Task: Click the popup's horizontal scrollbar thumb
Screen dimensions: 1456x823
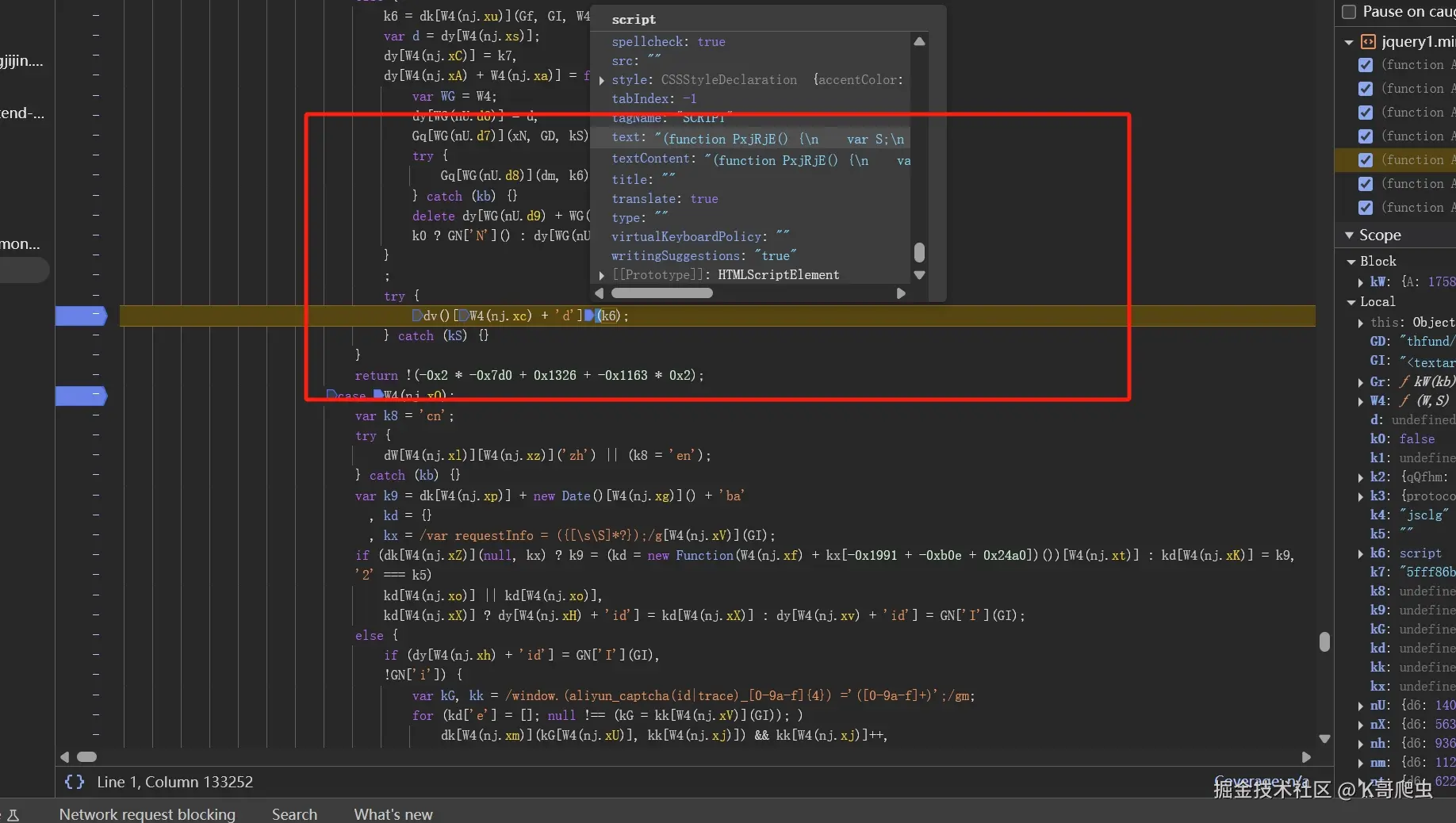Action: [662, 293]
